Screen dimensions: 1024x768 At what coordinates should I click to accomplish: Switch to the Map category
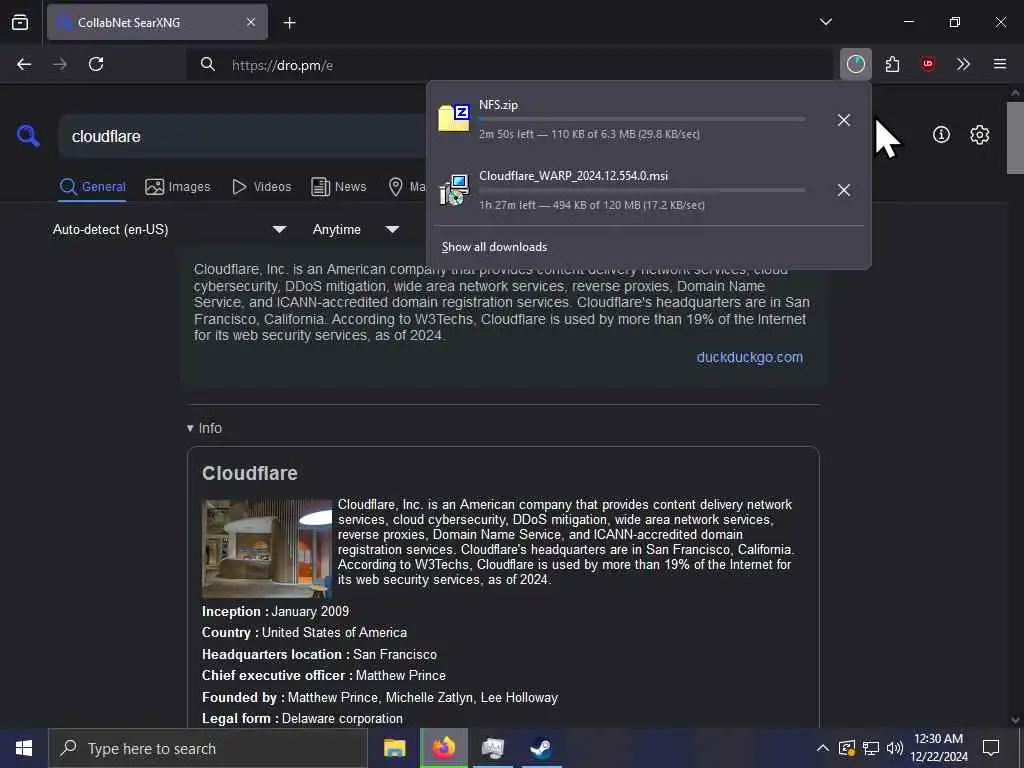point(406,187)
